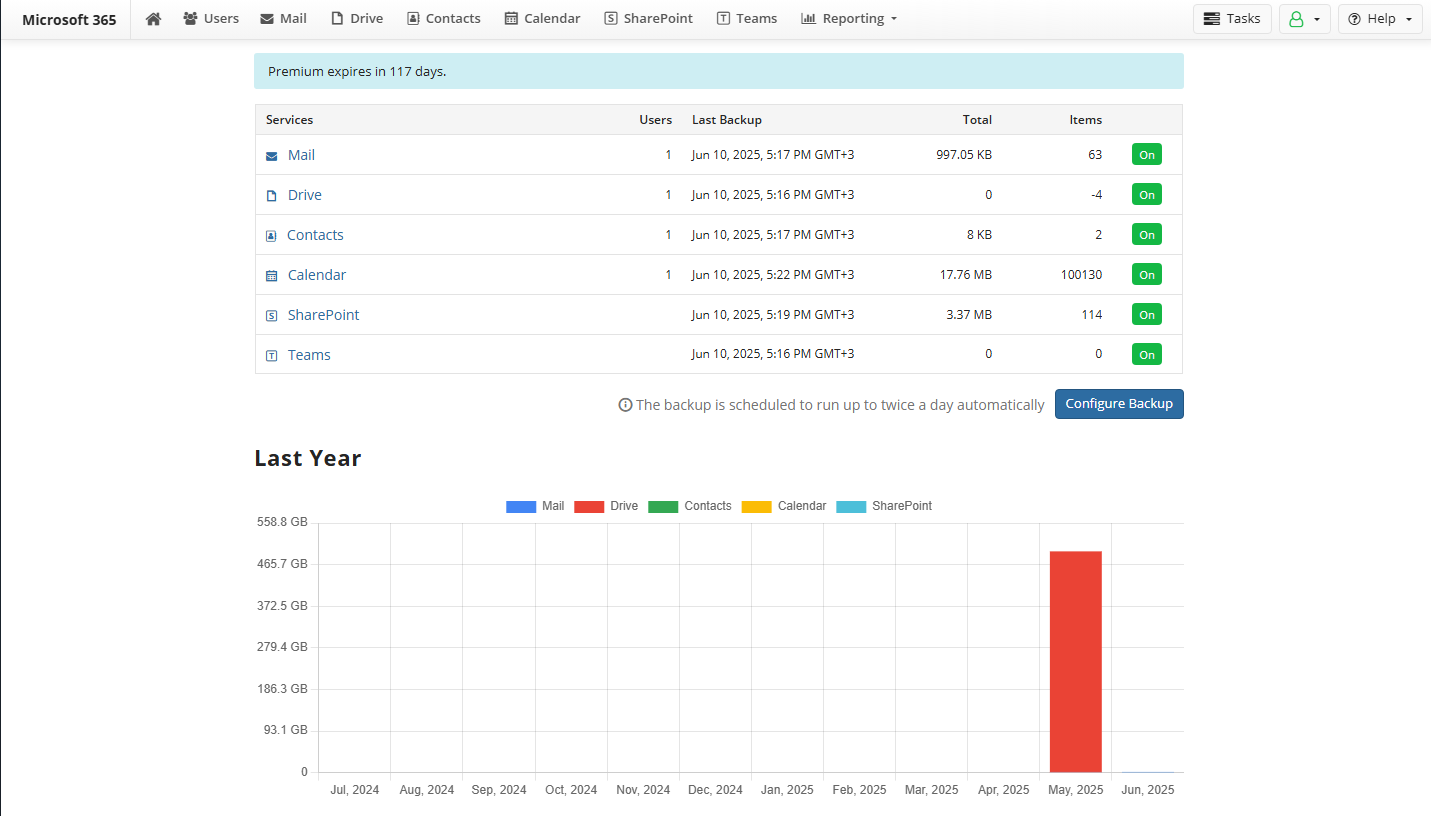Toggle the Mail backup On switch
This screenshot has width=1431, height=816.
point(1147,155)
